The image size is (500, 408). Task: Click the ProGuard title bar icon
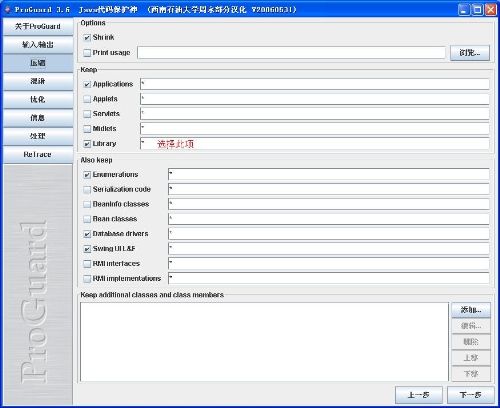[x=7, y=9]
